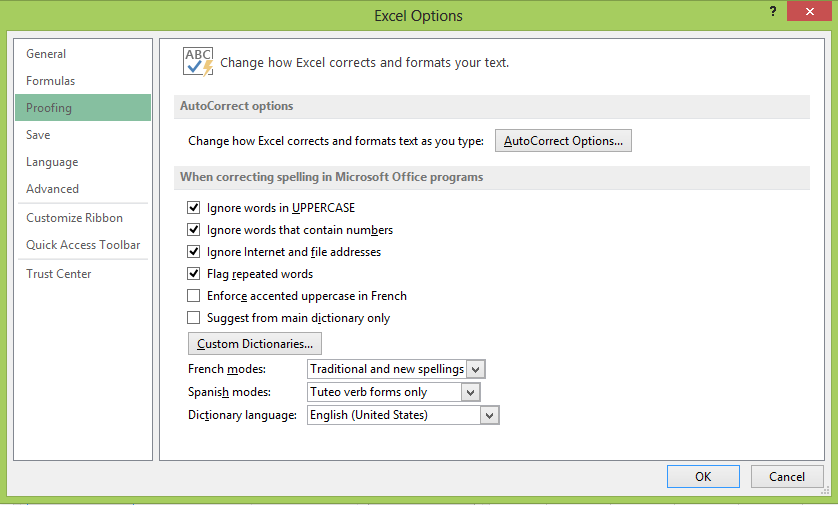
Task: Enable Suggest from main dictionary only
Action: coord(193,317)
